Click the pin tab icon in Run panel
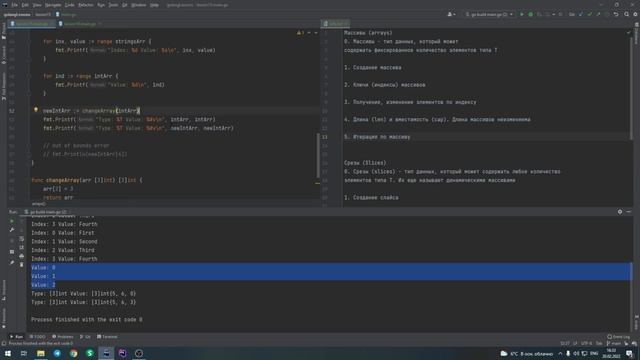Screen dimensions: 640x360 (x=12, y=262)
